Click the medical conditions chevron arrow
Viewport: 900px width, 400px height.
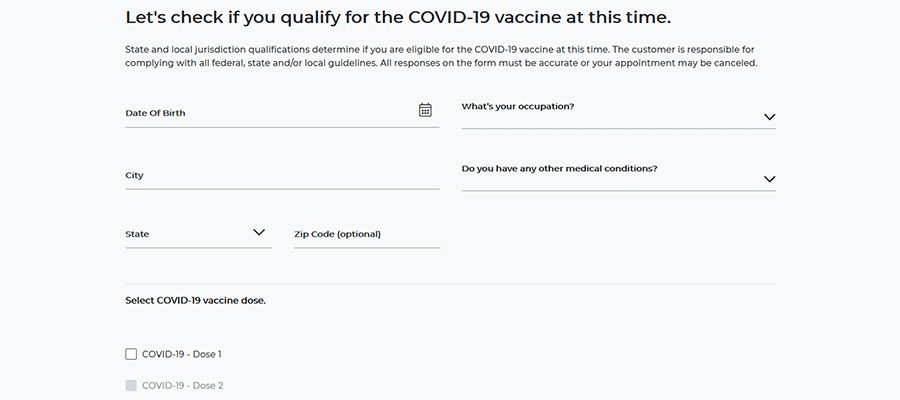pos(769,179)
